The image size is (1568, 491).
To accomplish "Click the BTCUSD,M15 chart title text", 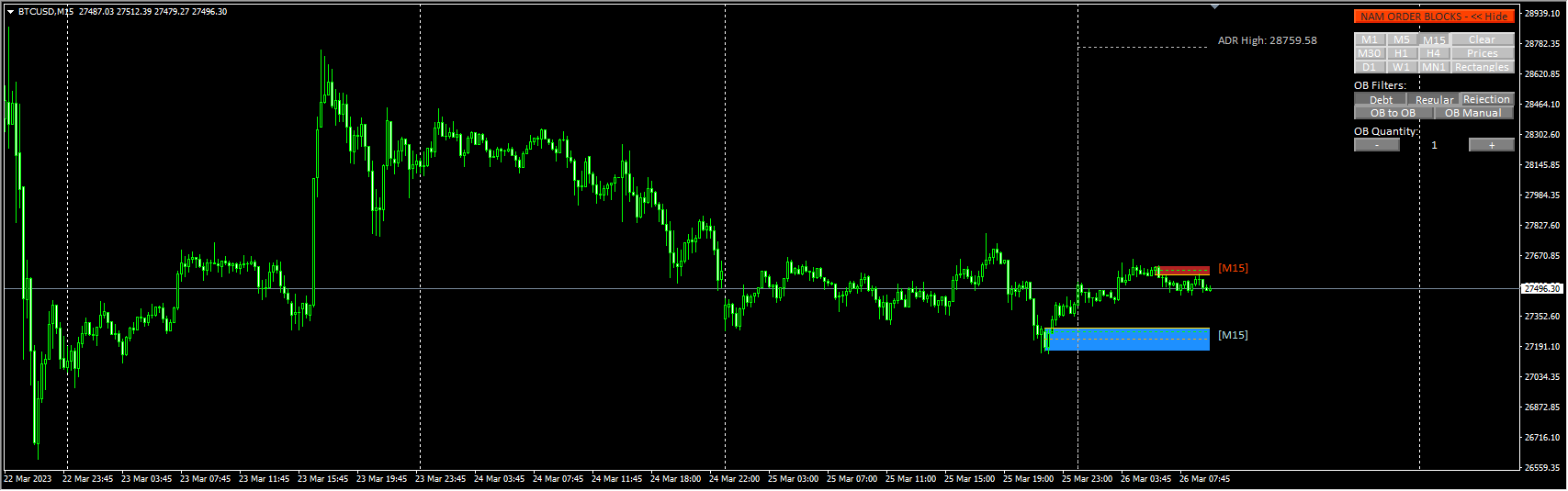I will pos(46,12).
